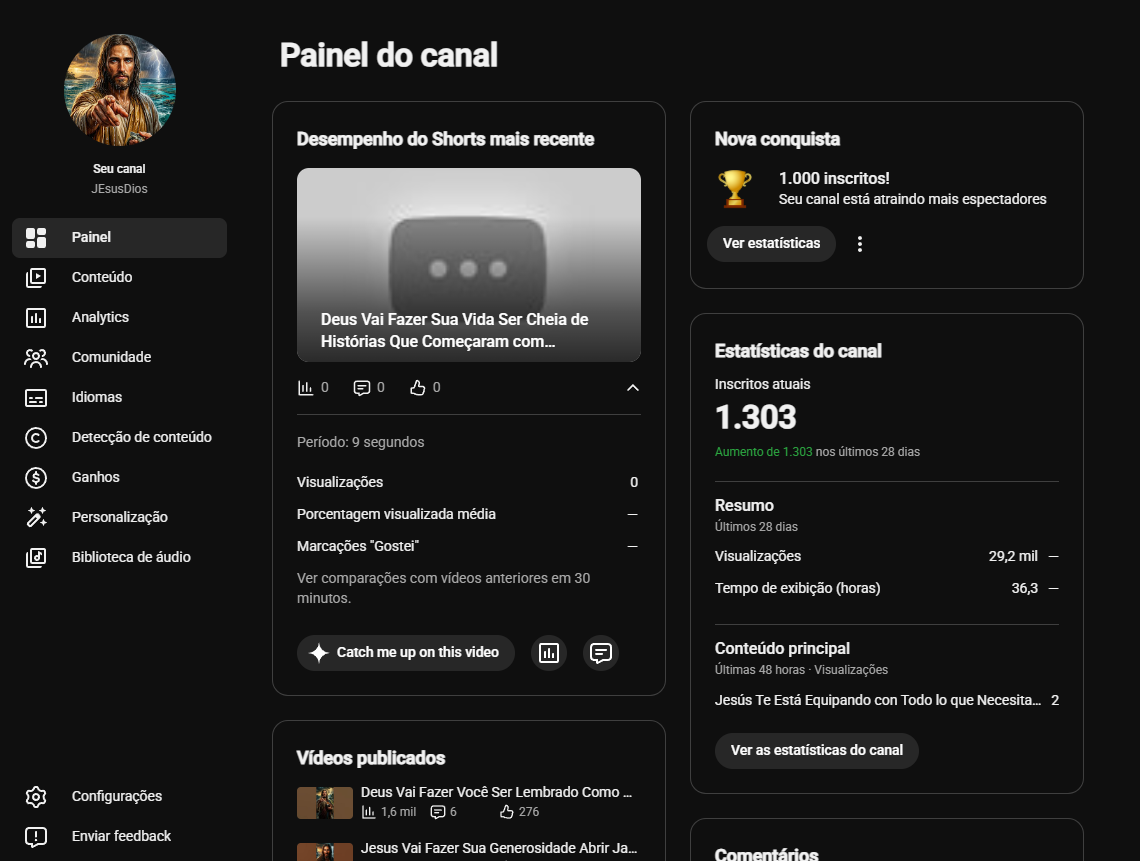
Task: Open the three-dot menu beside Ver estatísticas
Action: click(859, 244)
